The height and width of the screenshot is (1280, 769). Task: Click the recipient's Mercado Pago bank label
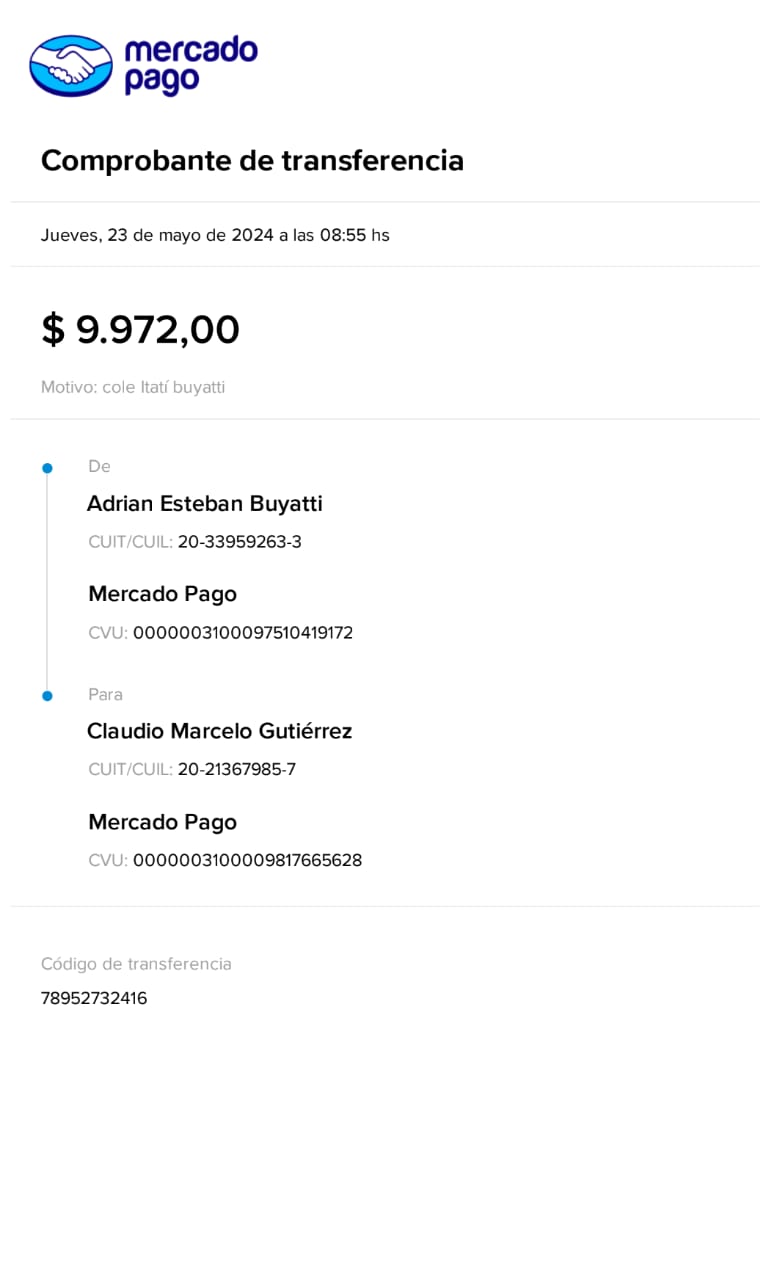coord(162,822)
